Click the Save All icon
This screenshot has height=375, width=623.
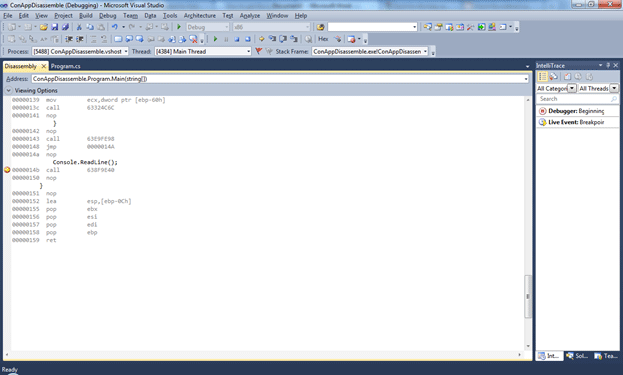pyautogui.click(x=65, y=27)
